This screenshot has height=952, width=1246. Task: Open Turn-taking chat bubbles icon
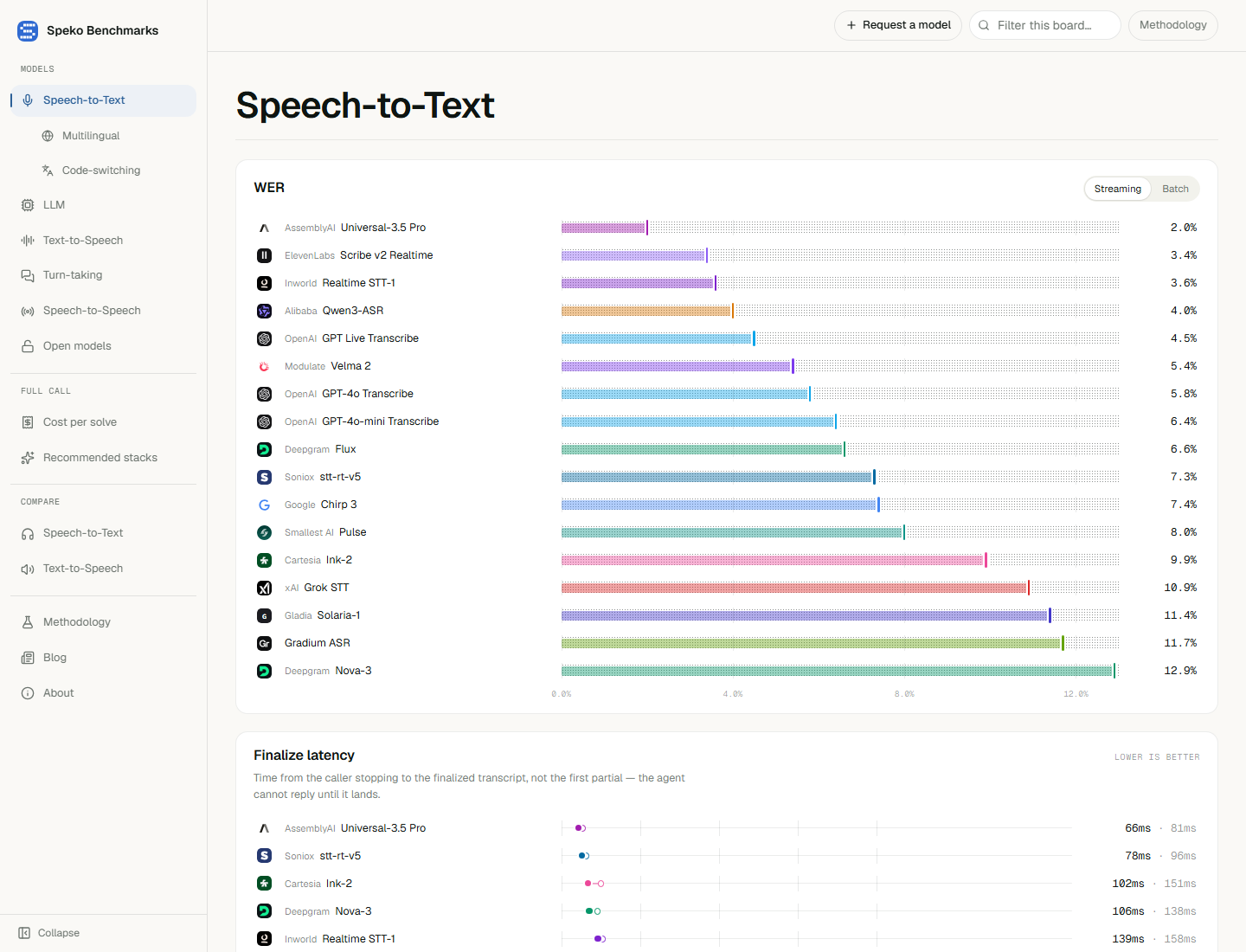[x=28, y=275]
